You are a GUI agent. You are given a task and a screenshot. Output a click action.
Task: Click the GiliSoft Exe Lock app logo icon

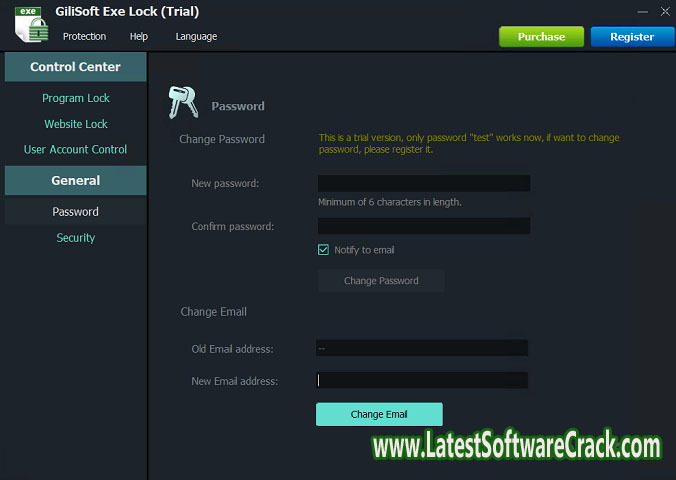[x=31, y=24]
